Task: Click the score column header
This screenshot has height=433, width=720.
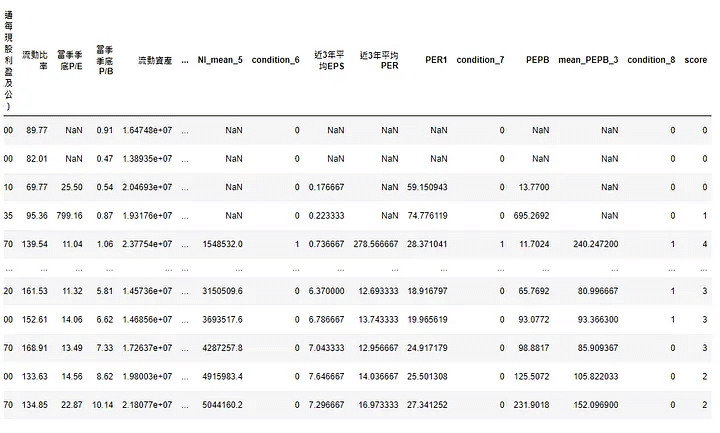Action: tap(696, 60)
